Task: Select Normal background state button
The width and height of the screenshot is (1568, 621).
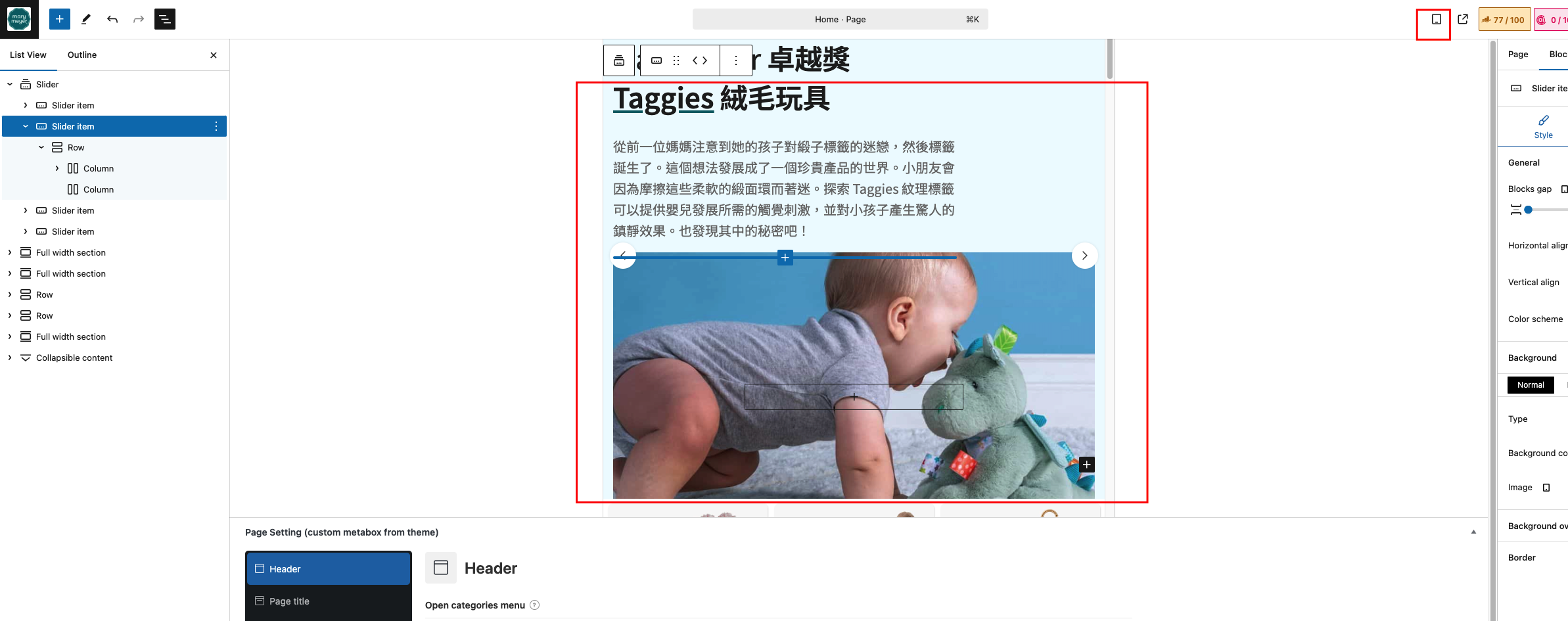Action: click(1531, 385)
